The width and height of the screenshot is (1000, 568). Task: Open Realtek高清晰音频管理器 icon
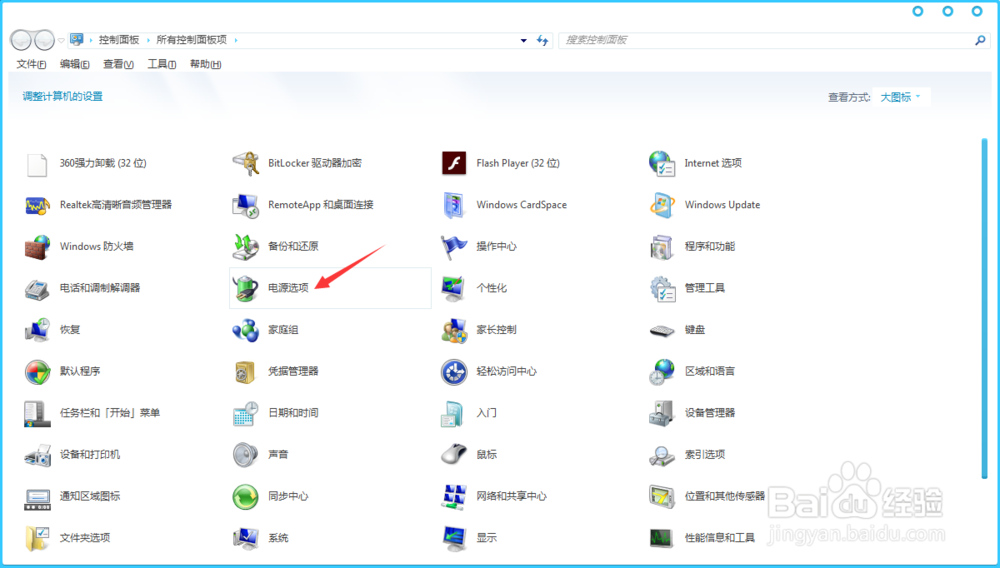37,205
